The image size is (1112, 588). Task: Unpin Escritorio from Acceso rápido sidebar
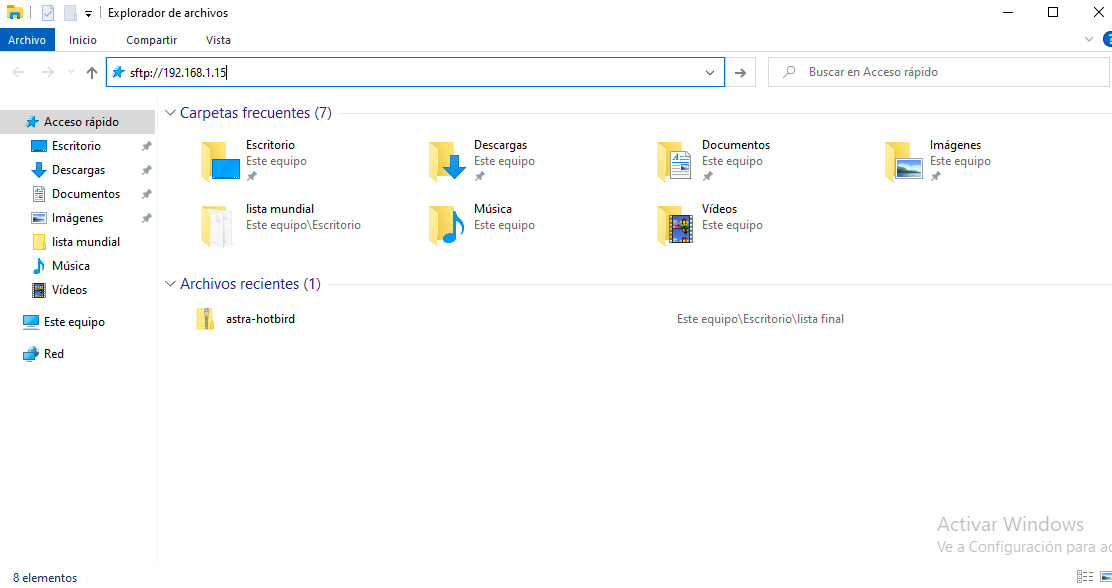point(146,146)
